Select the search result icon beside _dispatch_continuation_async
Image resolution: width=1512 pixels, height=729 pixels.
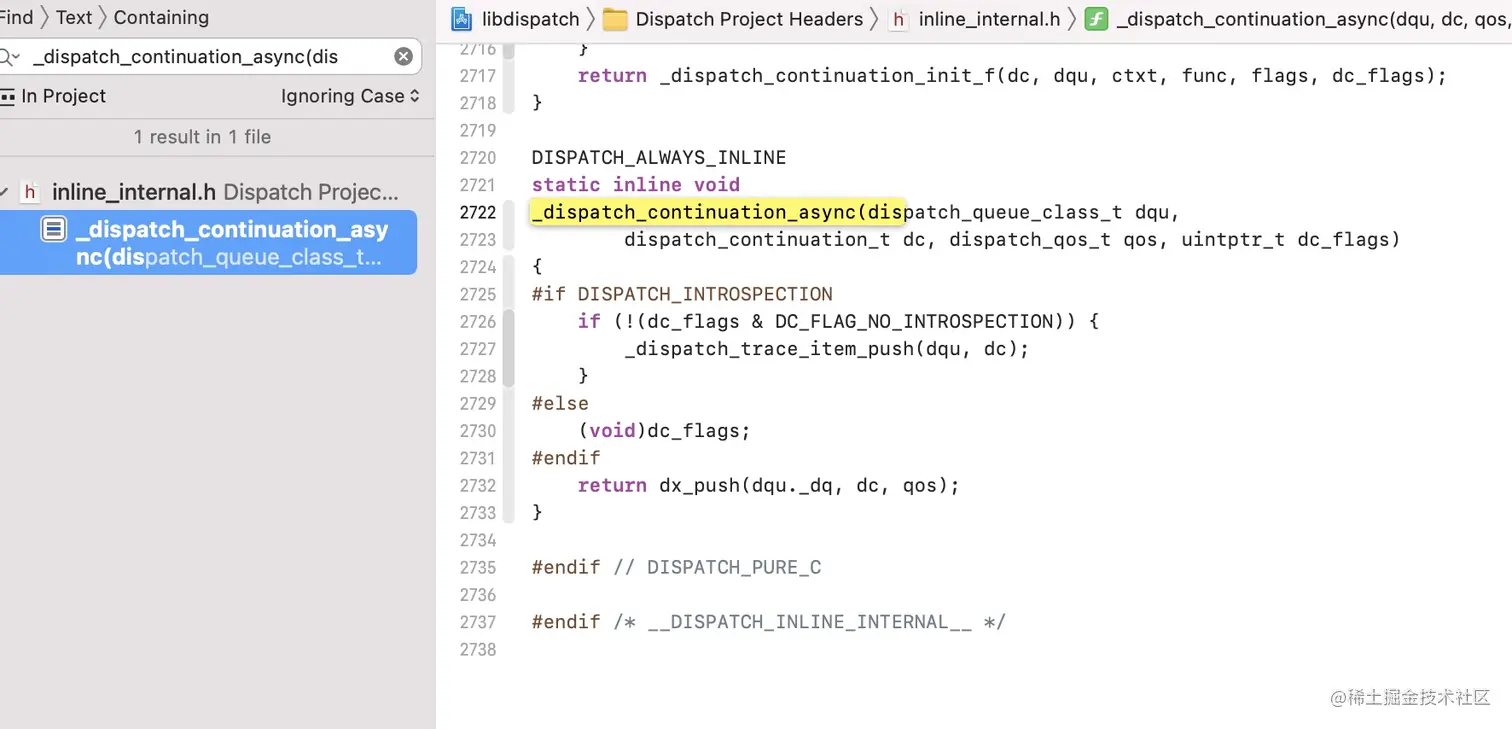[x=53, y=229]
